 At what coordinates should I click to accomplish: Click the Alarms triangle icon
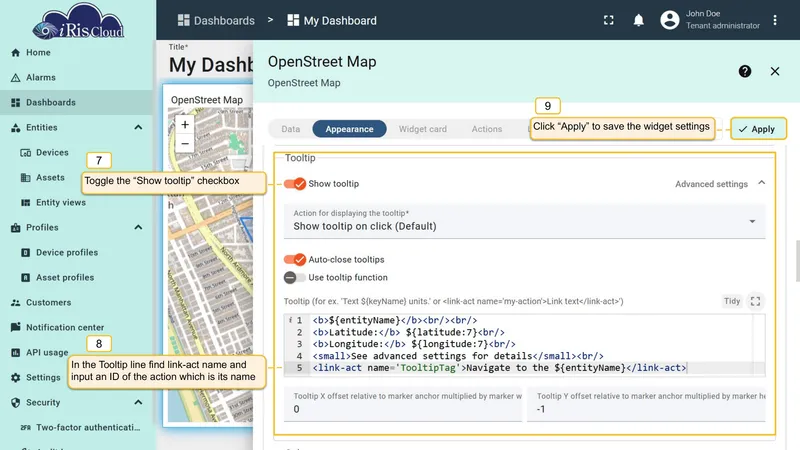tap(15, 78)
